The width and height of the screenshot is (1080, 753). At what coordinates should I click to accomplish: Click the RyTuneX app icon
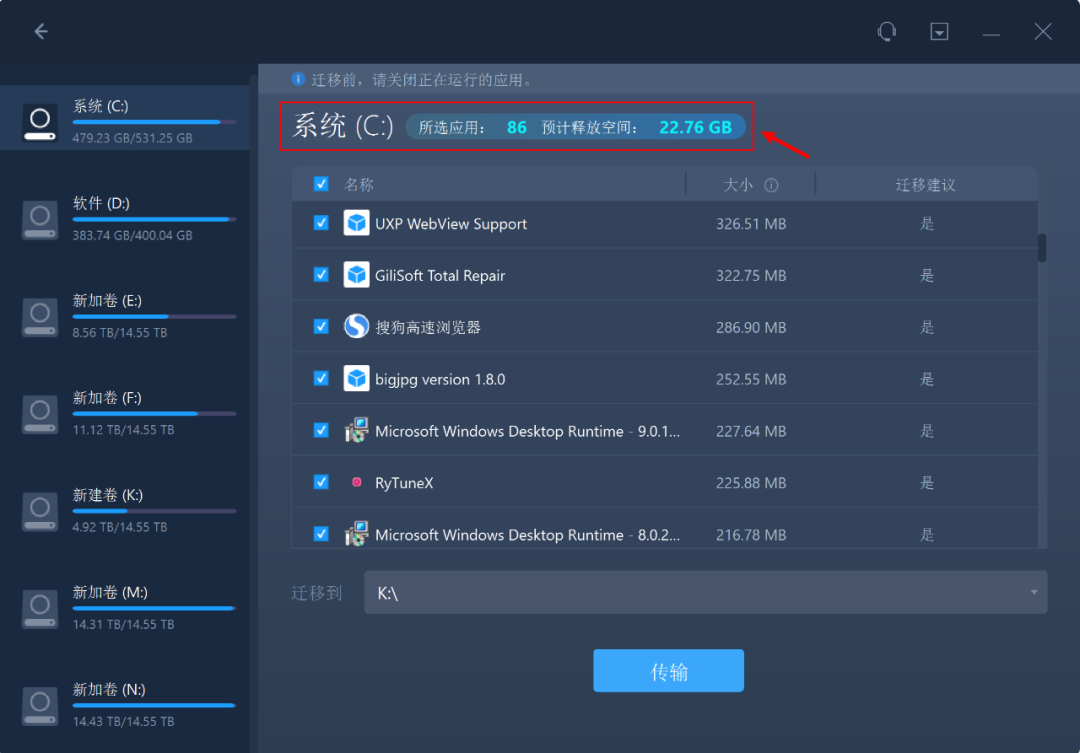point(356,482)
